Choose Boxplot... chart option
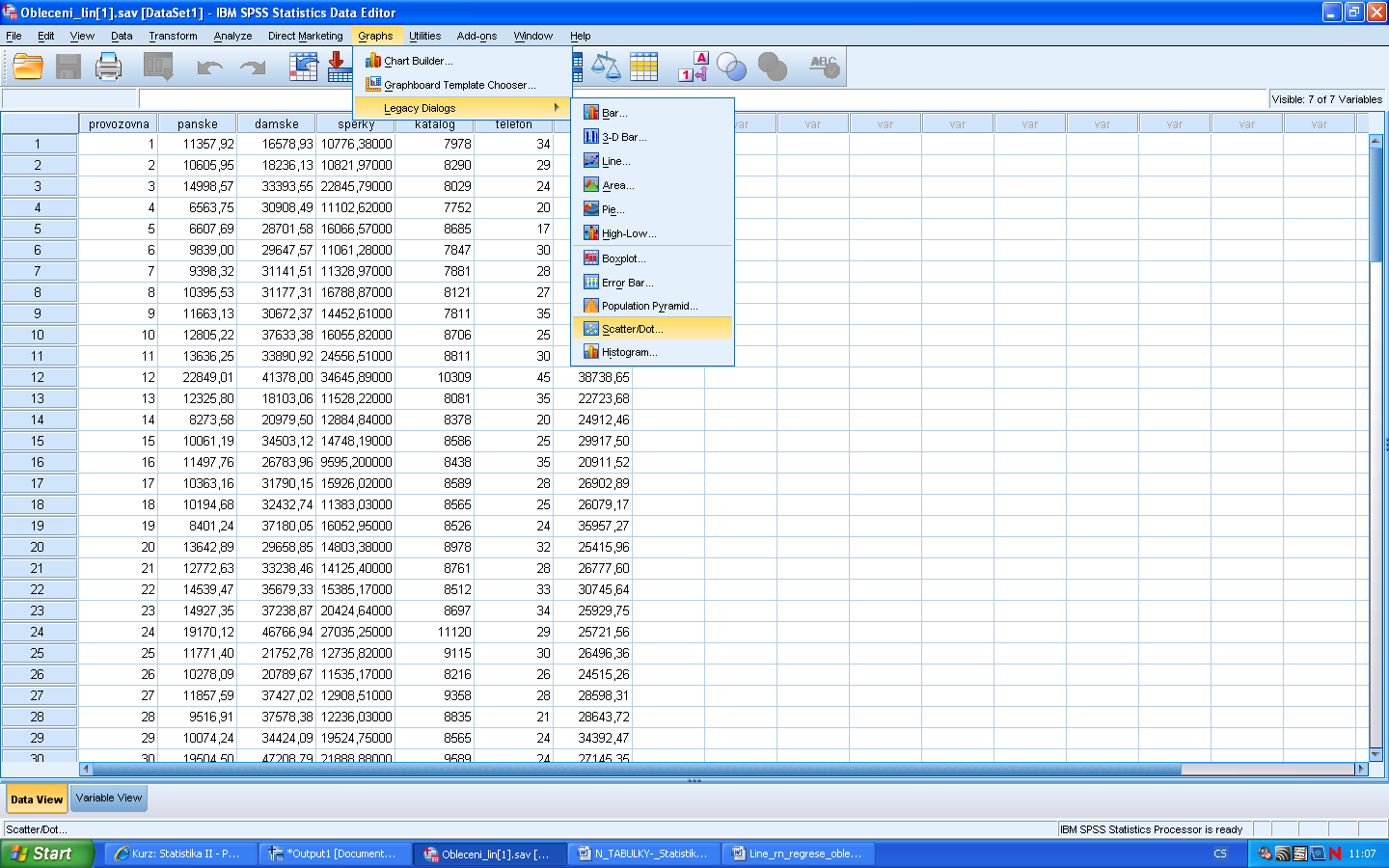 coord(652,258)
